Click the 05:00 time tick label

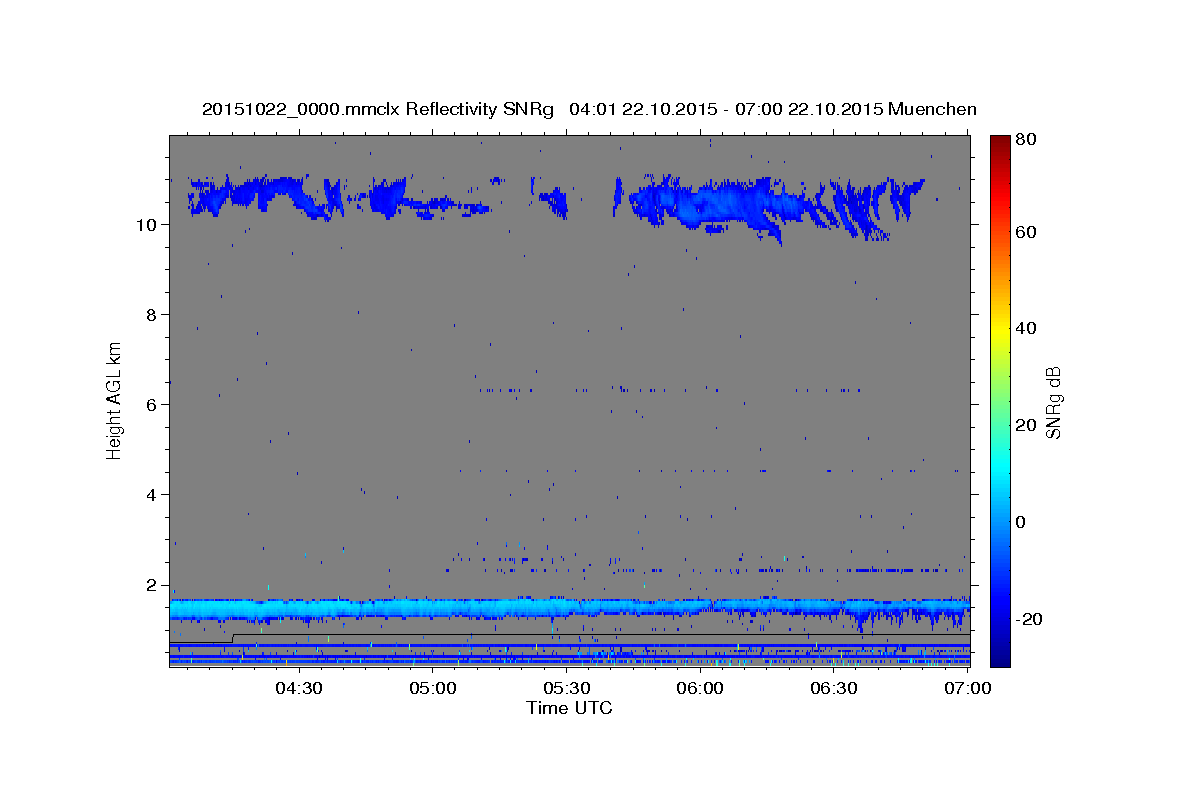[x=432, y=688]
